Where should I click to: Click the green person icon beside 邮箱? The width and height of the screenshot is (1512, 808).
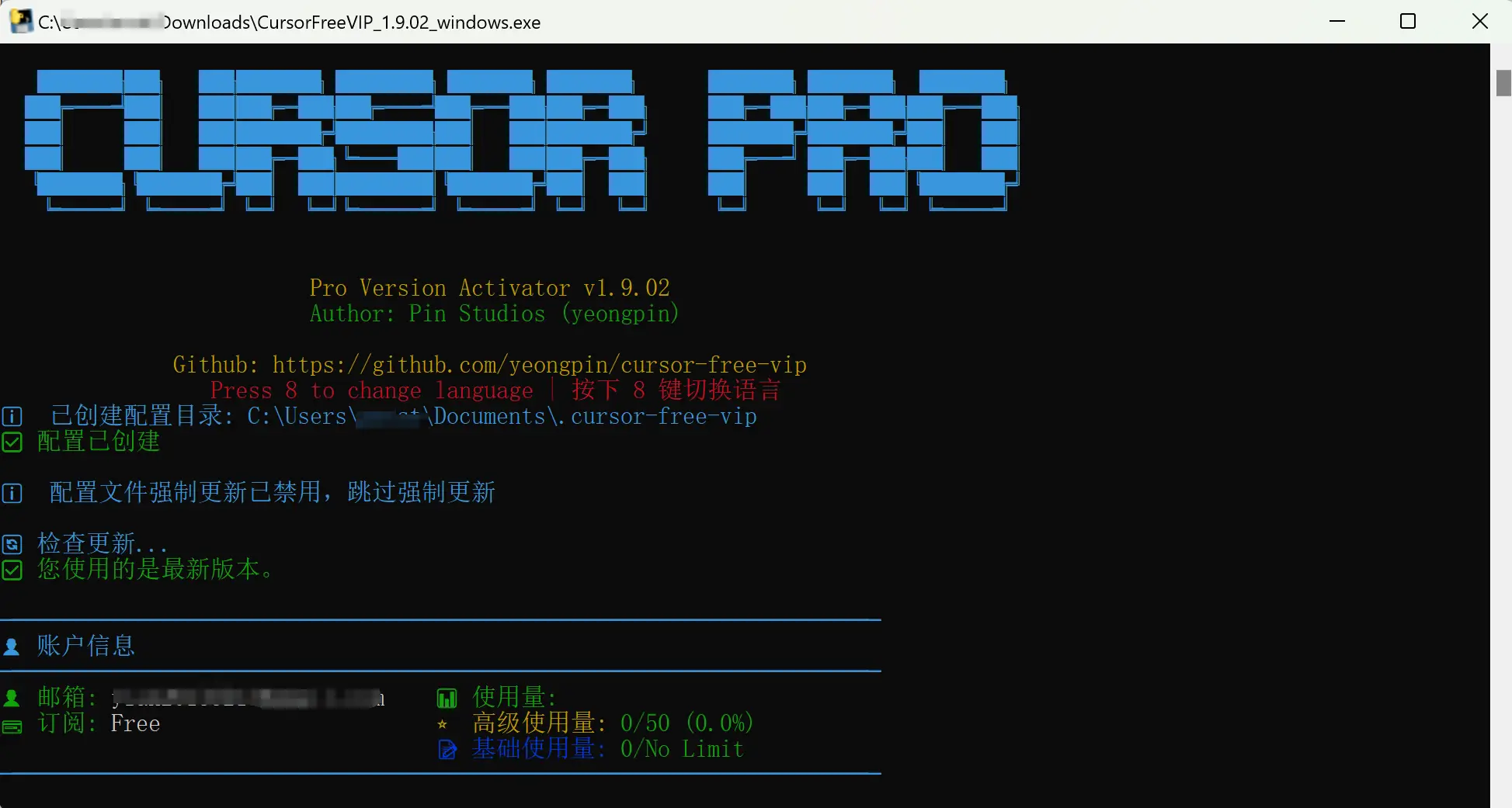(12, 698)
